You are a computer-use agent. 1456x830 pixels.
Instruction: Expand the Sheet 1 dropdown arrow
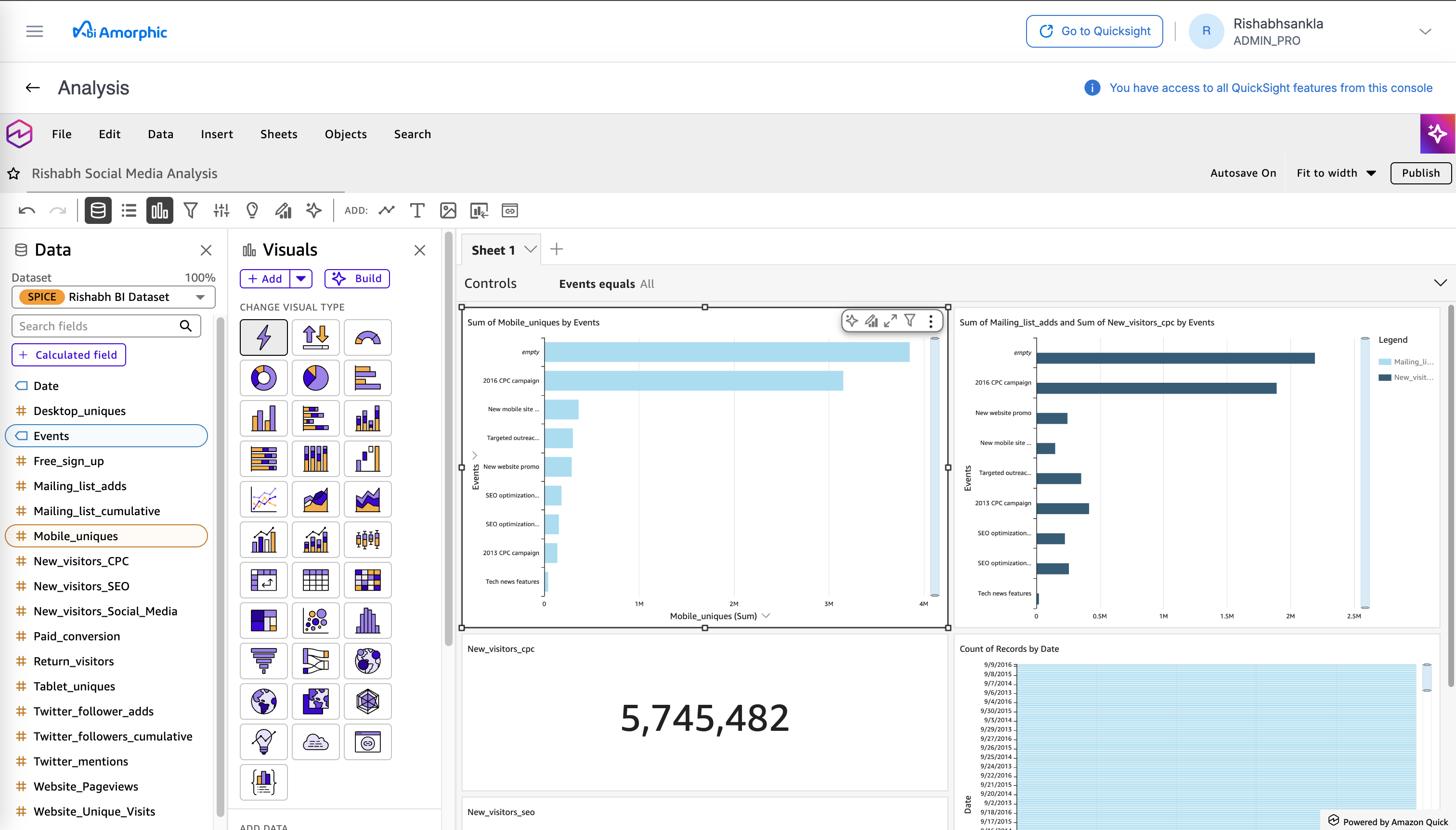click(530, 249)
